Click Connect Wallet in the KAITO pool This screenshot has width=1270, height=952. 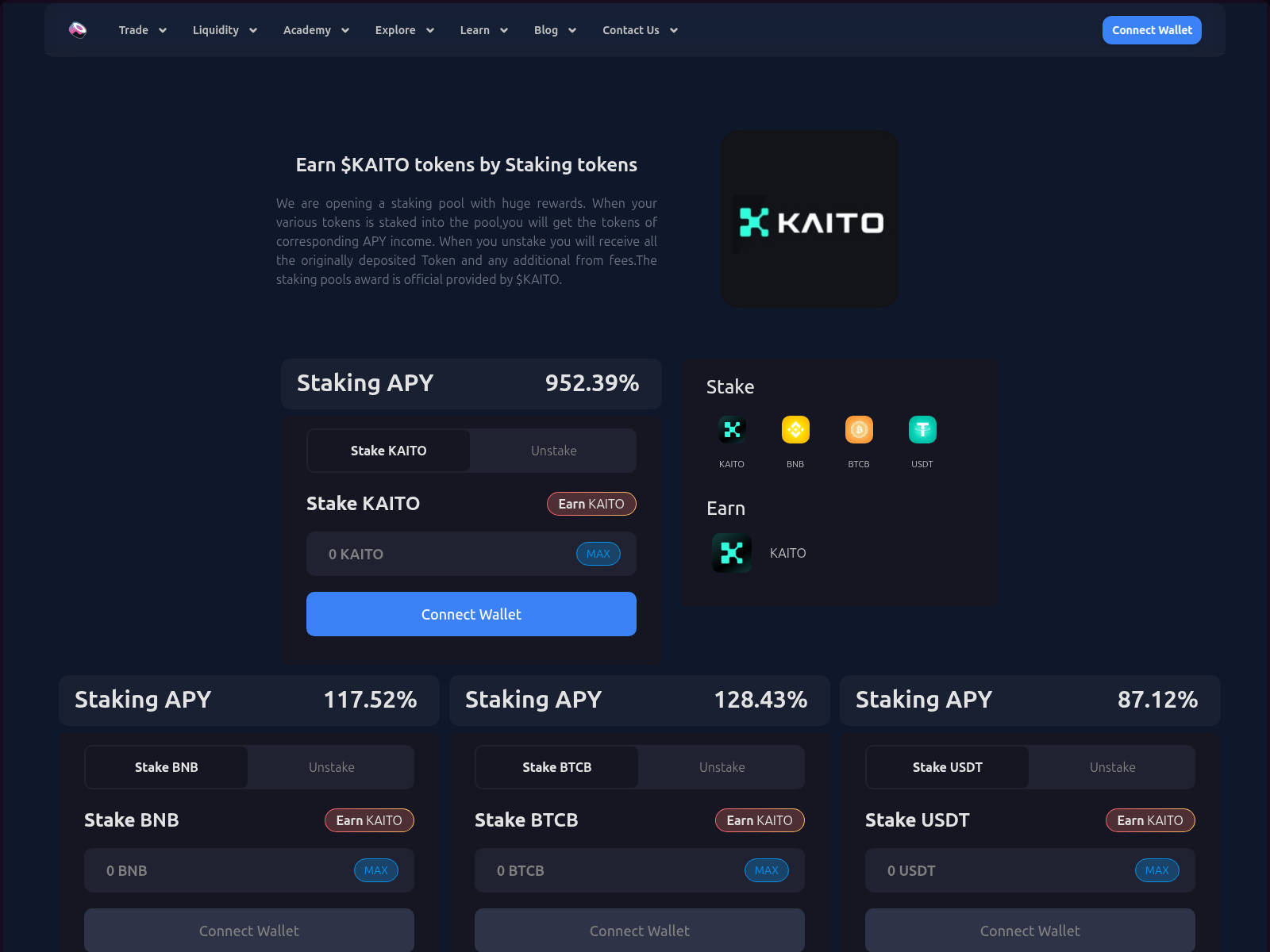(471, 614)
